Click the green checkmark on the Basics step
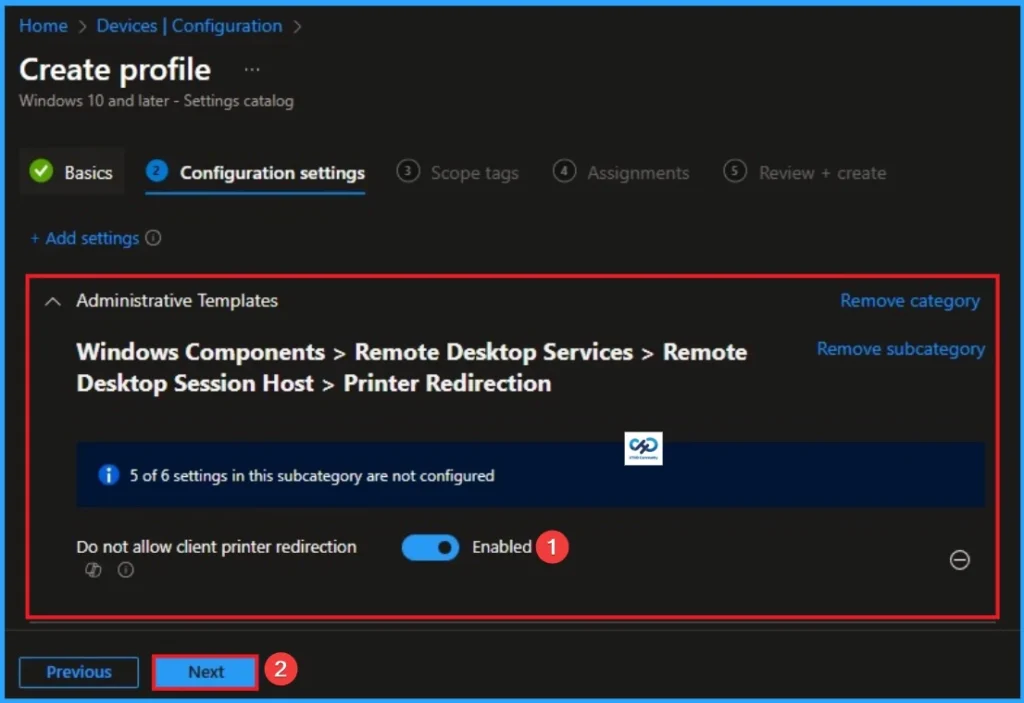 [41, 172]
